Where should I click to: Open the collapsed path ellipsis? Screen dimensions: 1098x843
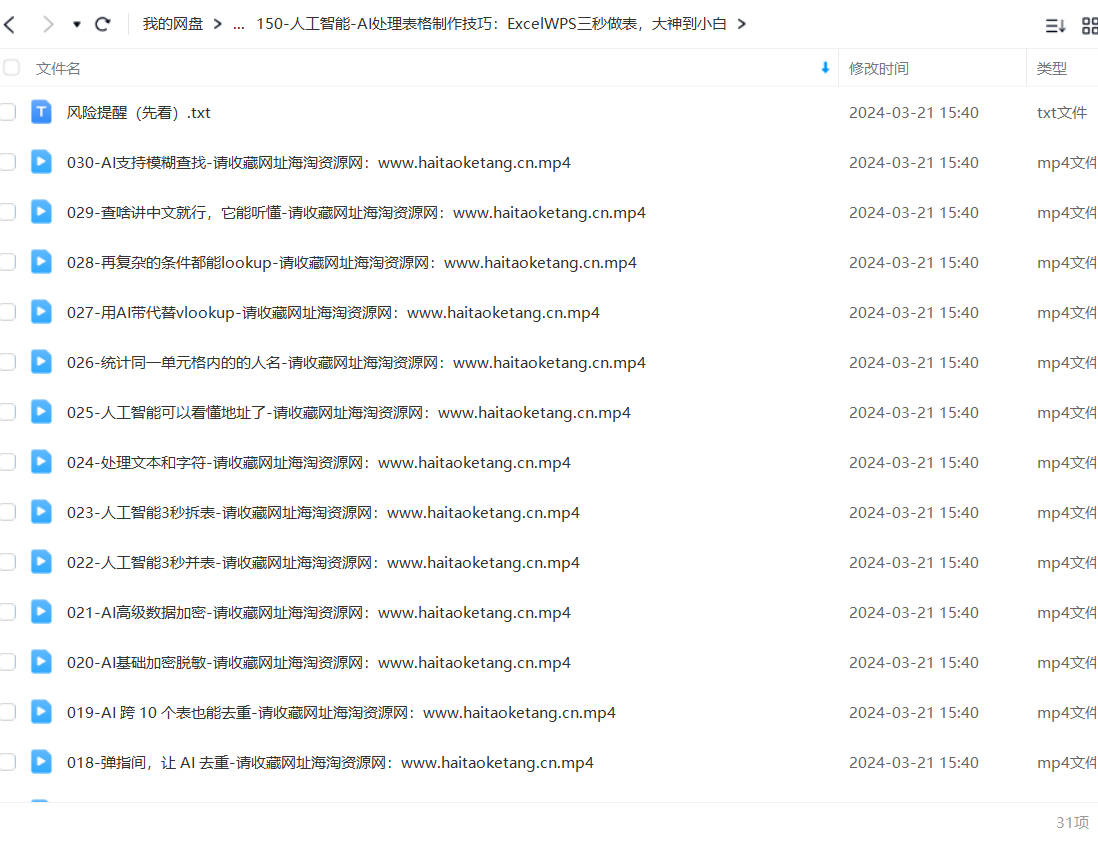tap(239, 25)
